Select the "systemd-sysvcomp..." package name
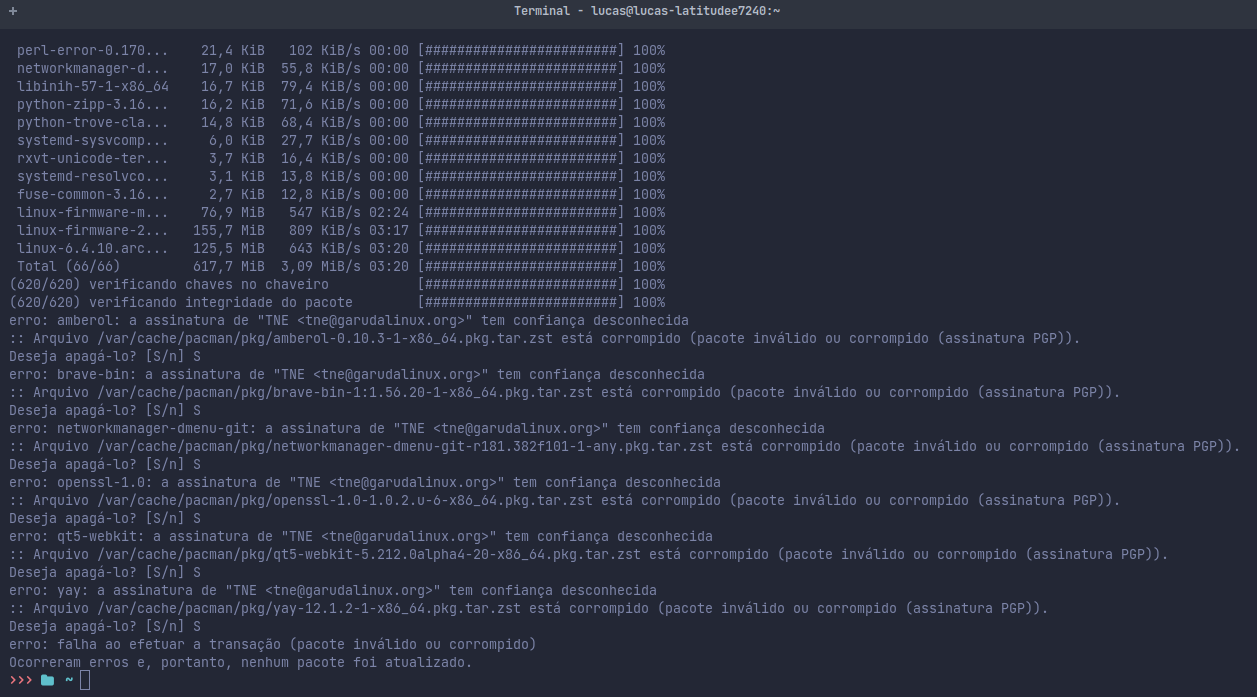 pyautogui.click(x=92, y=140)
